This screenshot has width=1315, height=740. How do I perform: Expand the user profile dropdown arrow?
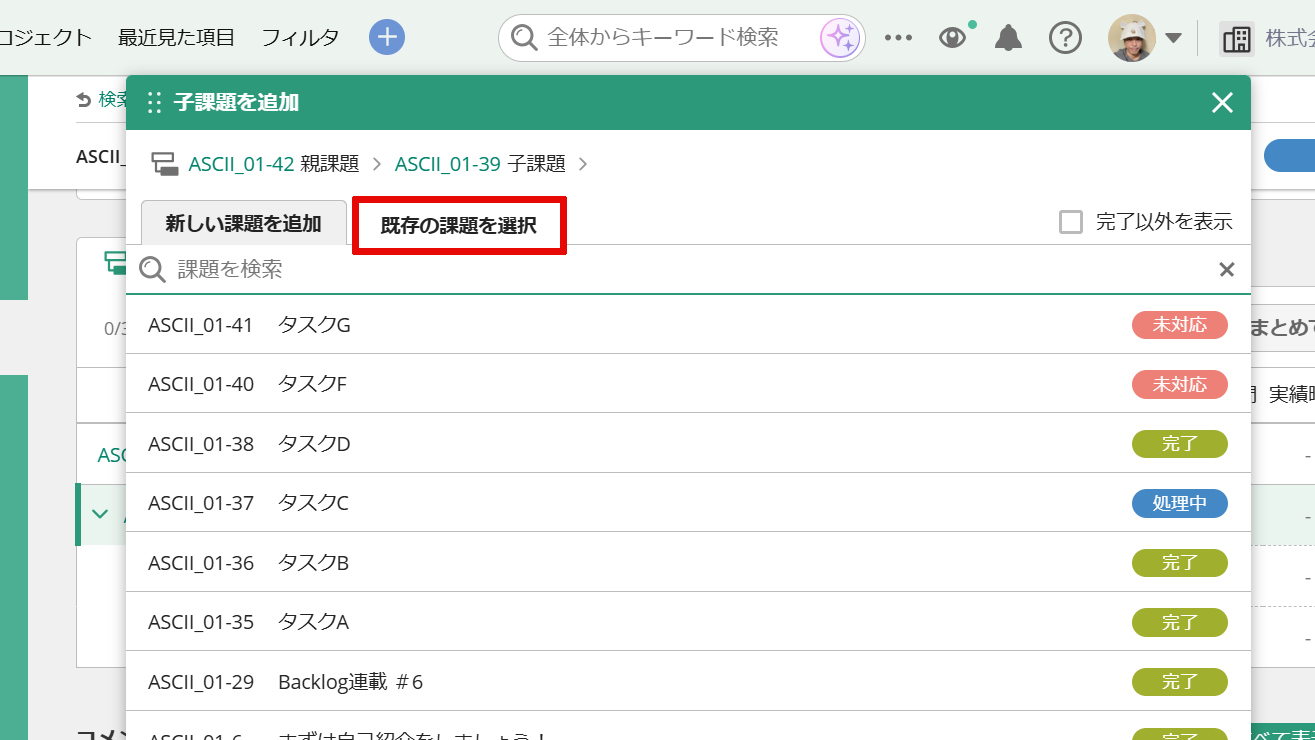coord(1174,39)
